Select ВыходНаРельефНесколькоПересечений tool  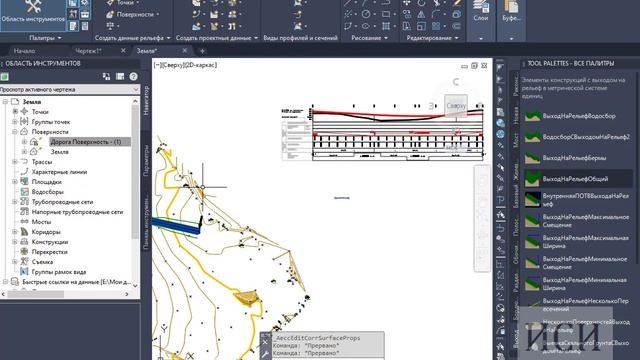coord(577,305)
